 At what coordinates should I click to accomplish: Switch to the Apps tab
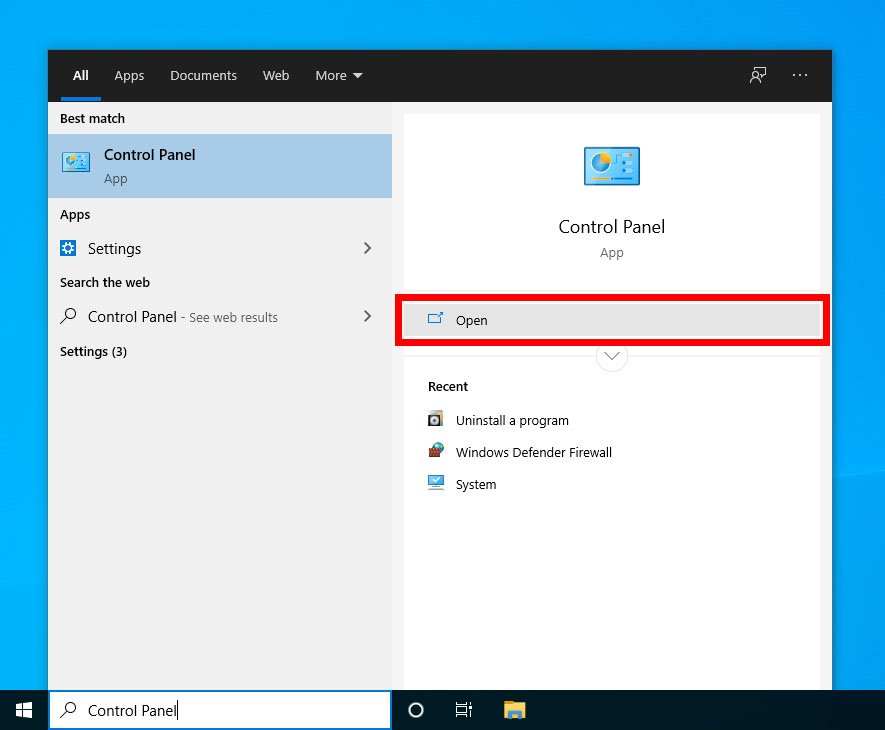coord(129,76)
